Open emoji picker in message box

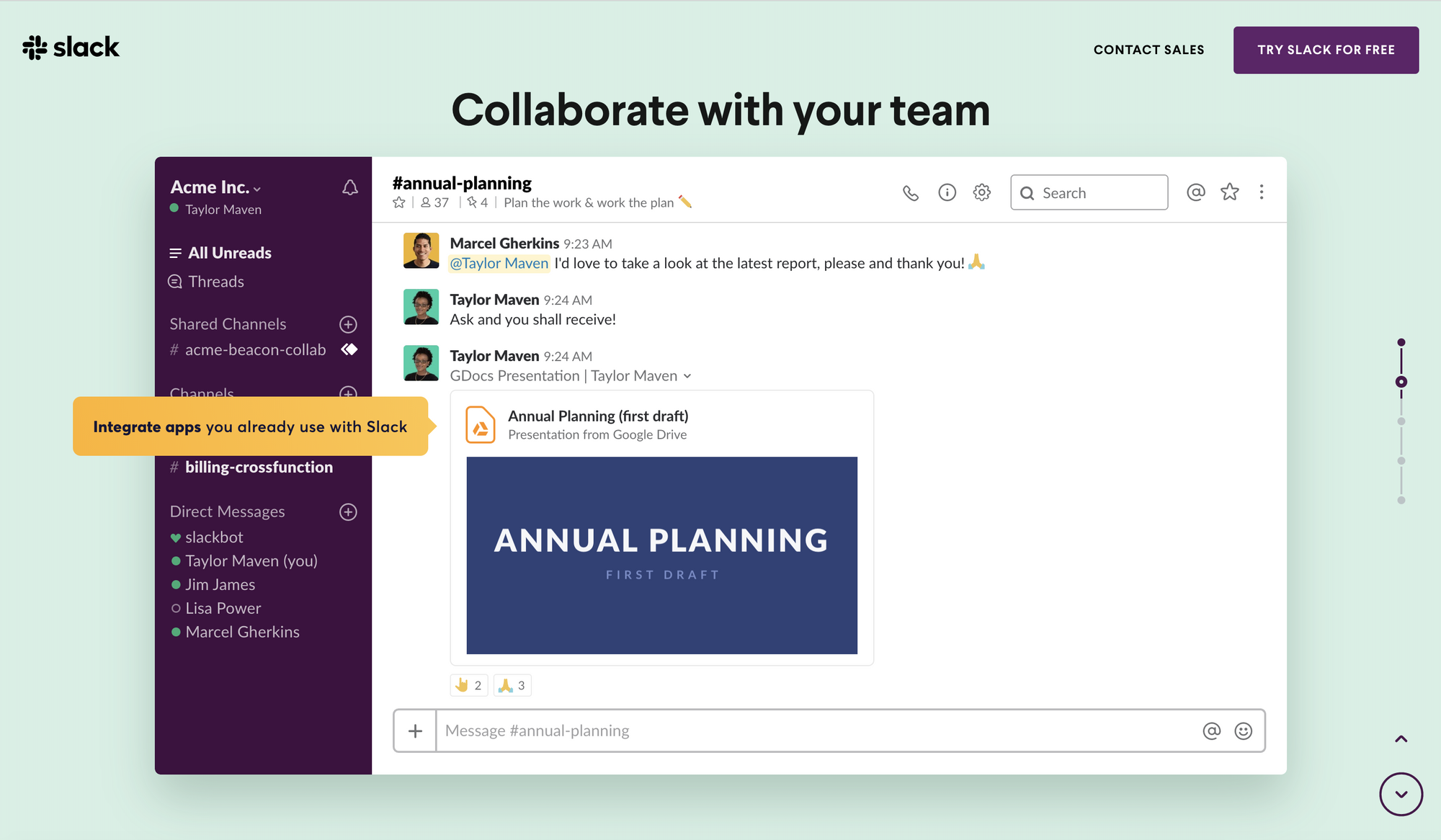pos(1244,731)
